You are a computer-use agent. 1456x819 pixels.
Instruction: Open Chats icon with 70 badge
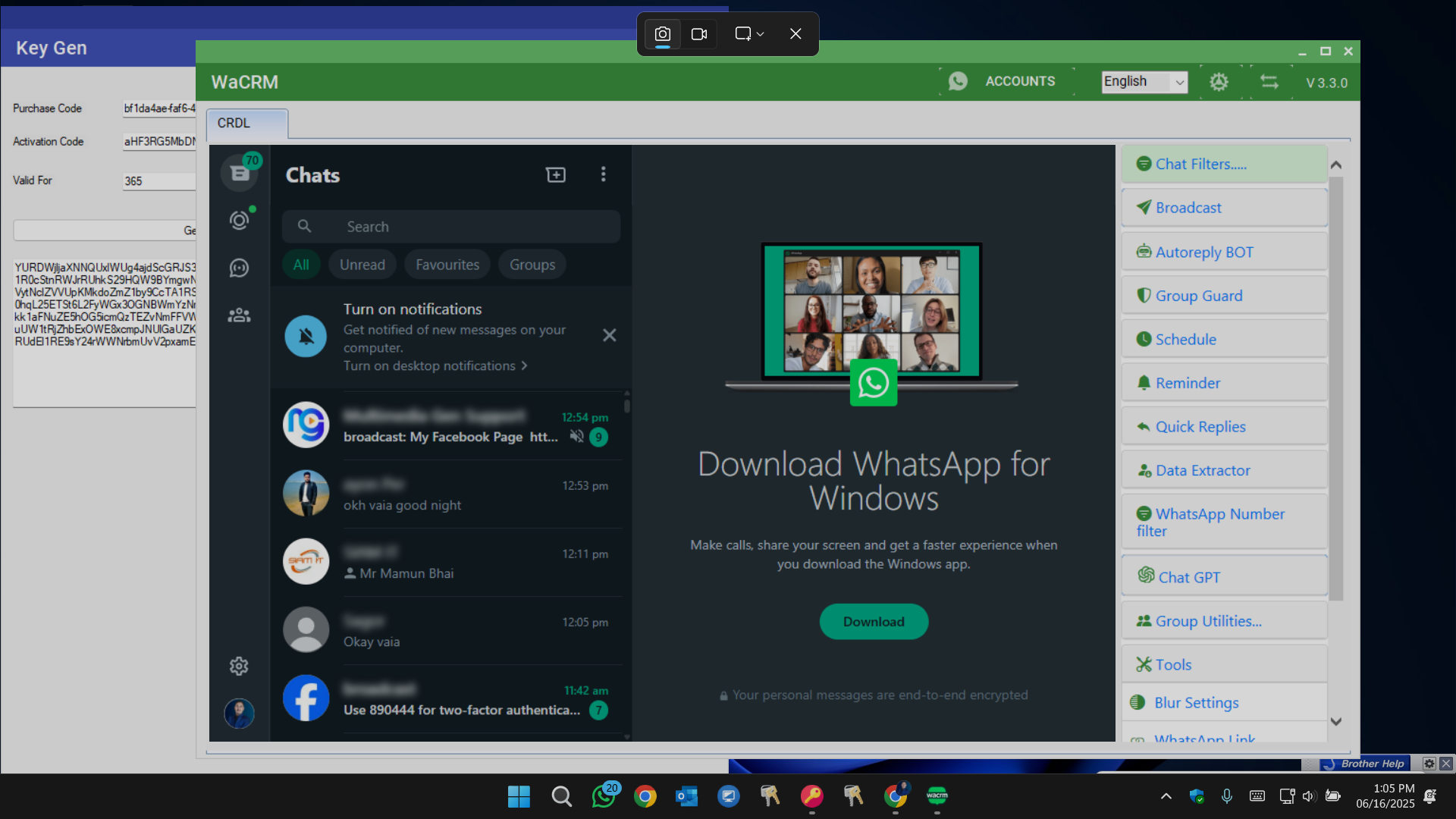click(240, 173)
